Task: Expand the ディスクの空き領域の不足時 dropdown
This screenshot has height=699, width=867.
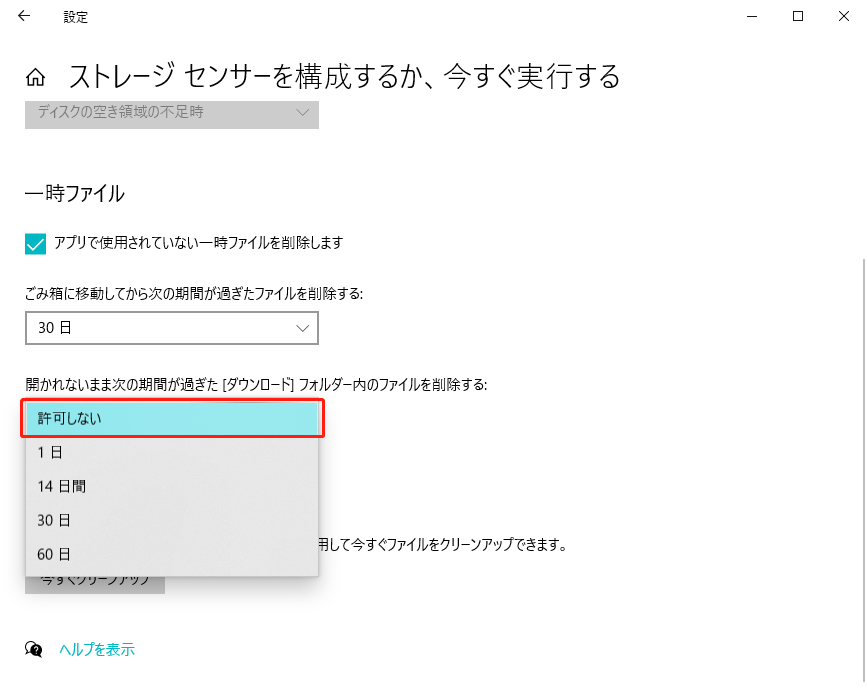Action: (171, 113)
